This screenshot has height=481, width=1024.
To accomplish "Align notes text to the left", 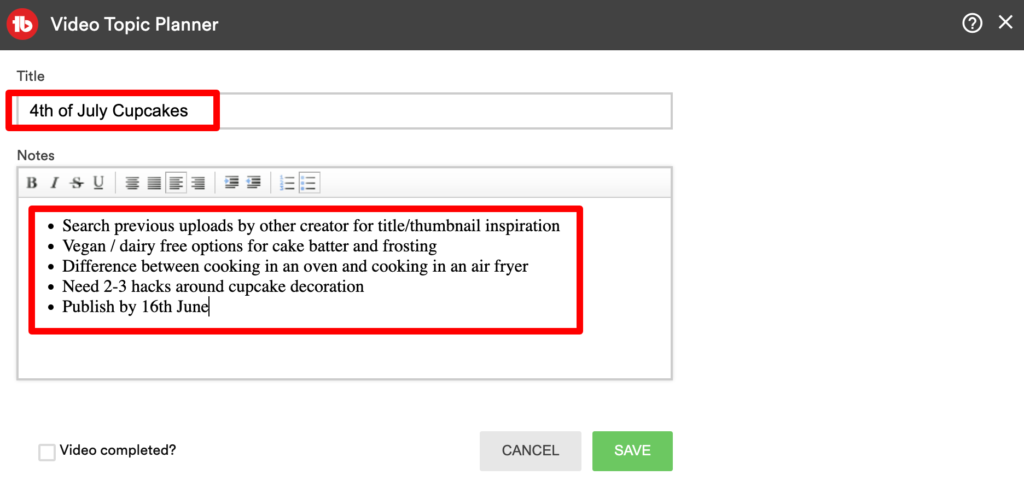I will 176,183.
